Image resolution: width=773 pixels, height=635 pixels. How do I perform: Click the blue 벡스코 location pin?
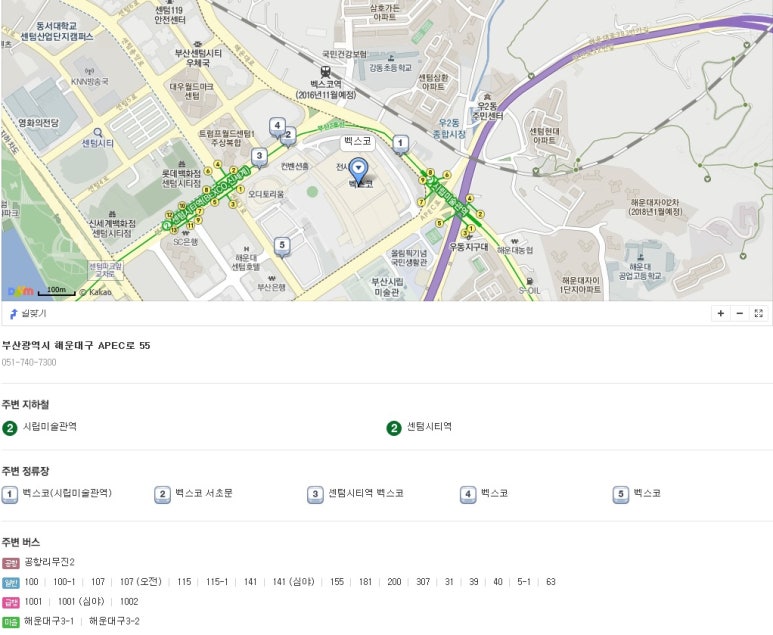(358, 171)
